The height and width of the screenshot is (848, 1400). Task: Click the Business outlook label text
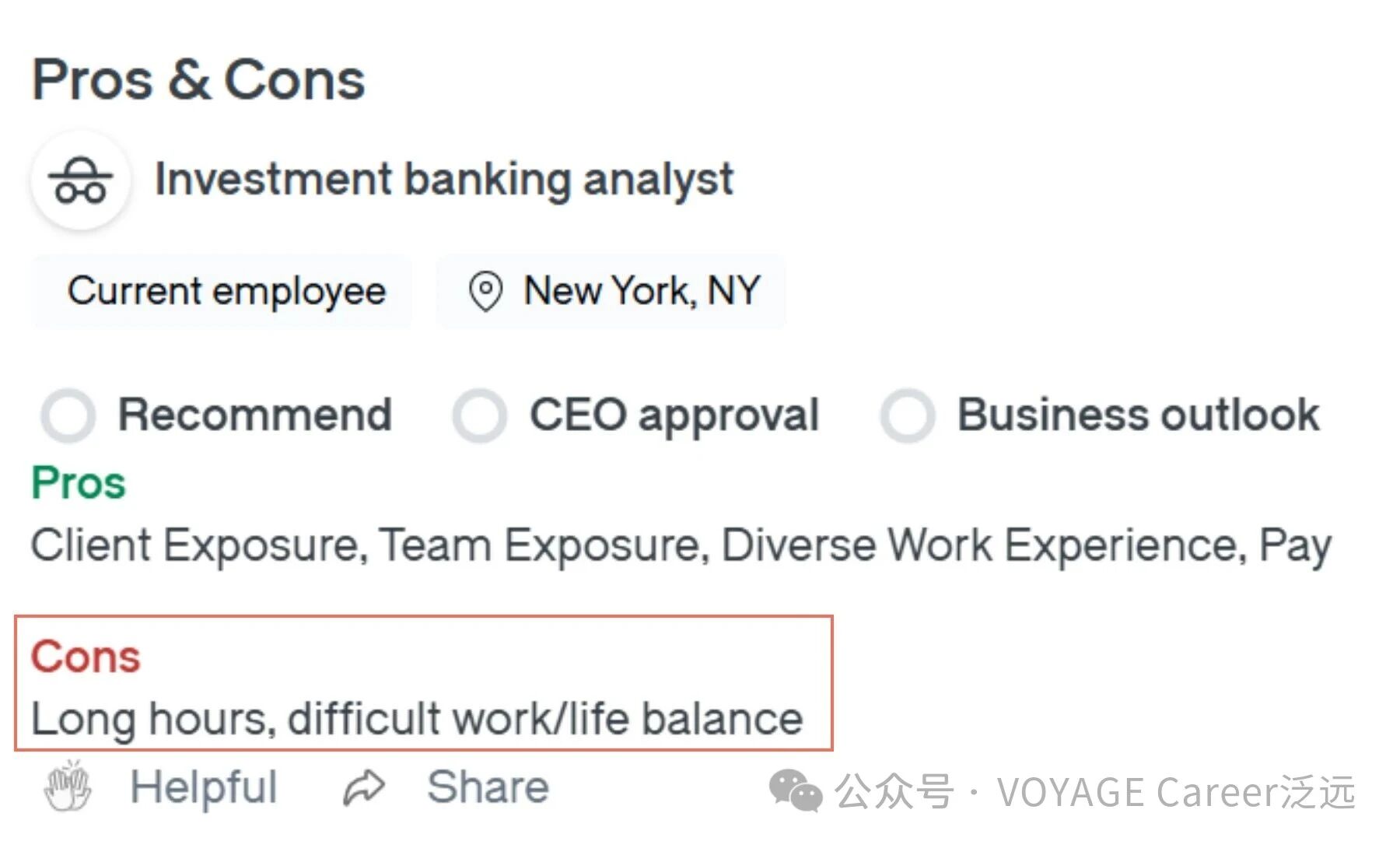(1138, 415)
